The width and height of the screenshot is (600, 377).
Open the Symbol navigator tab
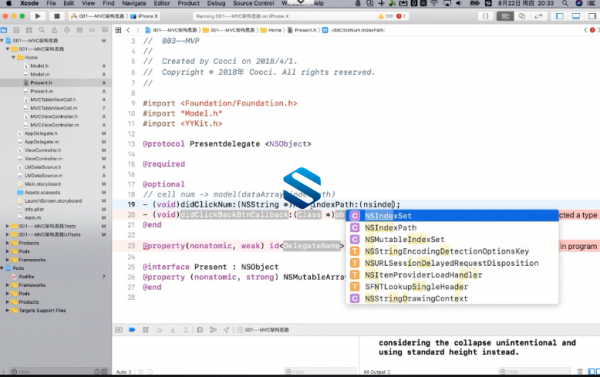[29, 30]
